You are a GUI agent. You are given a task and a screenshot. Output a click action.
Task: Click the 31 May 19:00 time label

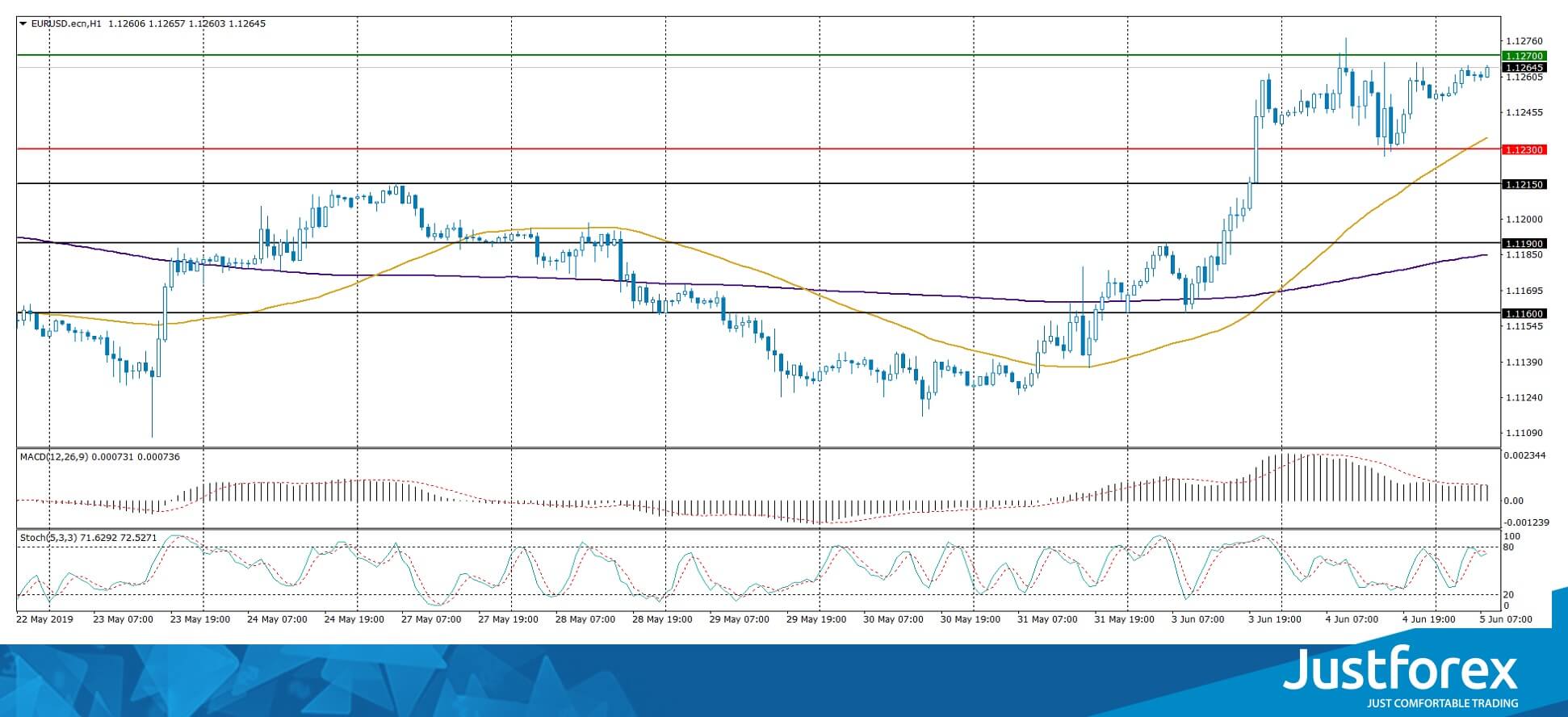point(1125,619)
